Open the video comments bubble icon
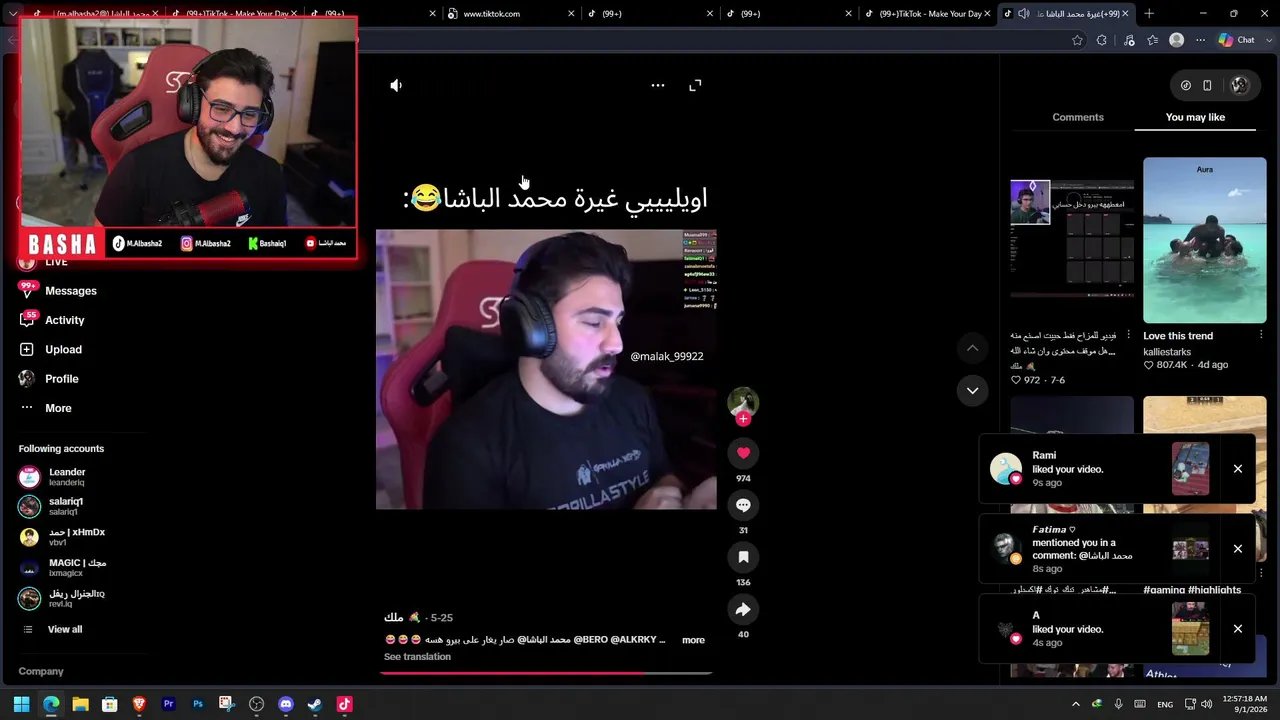1280x720 pixels. click(x=743, y=505)
